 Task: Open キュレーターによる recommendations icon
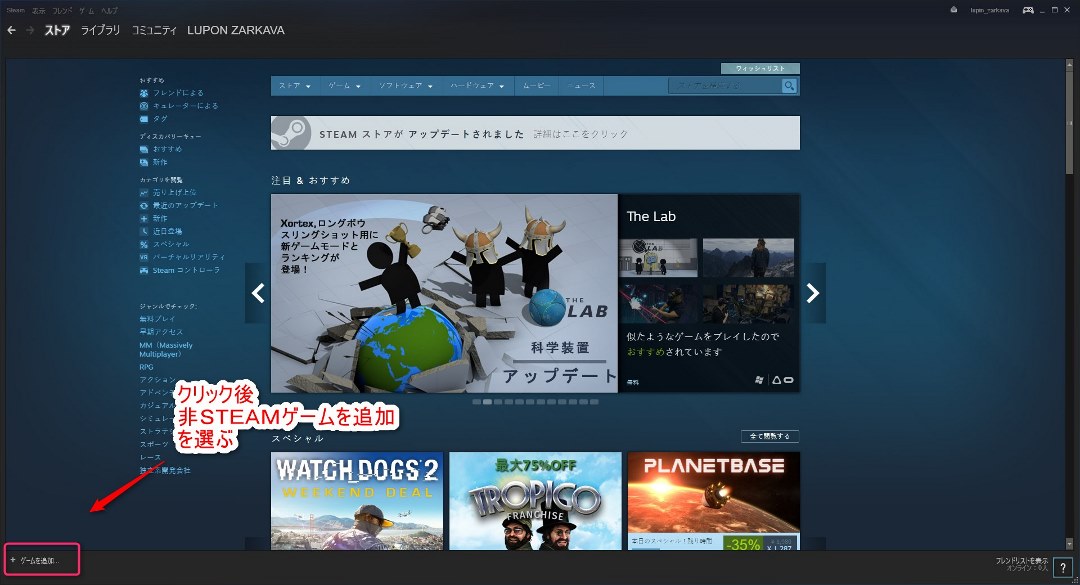pyautogui.click(x=144, y=106)
